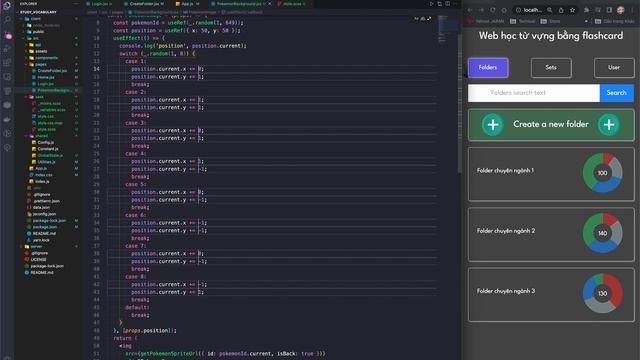
Task: Open the browser side panel icon
Action: pyautogui.click(x=609, y=10)
